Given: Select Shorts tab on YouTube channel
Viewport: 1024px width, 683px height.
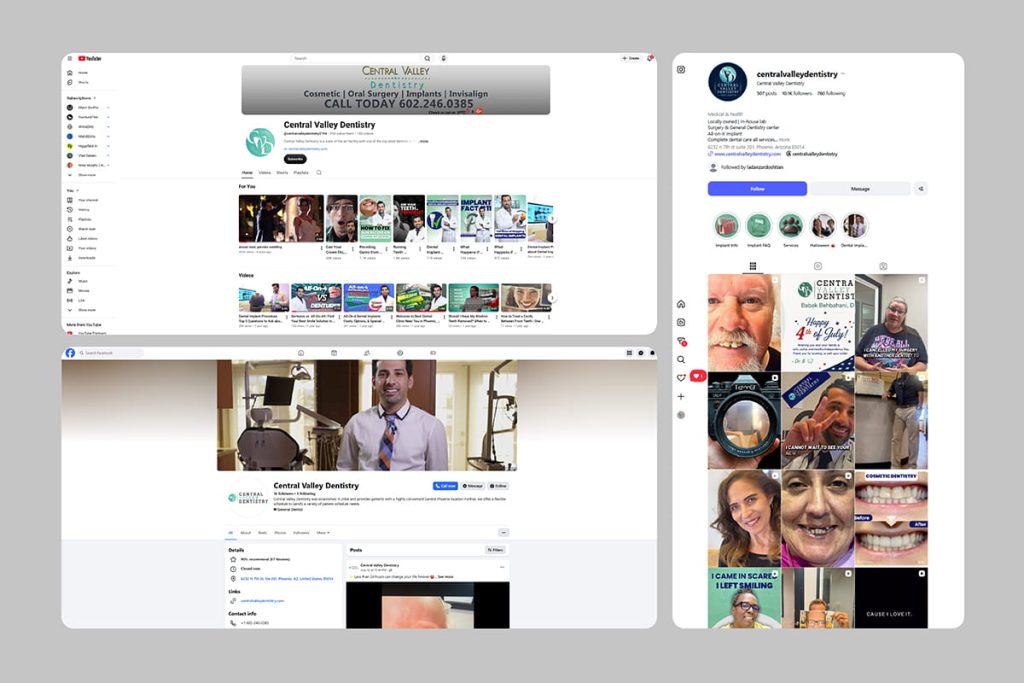Looking at the screenshot, I should 282,173.
